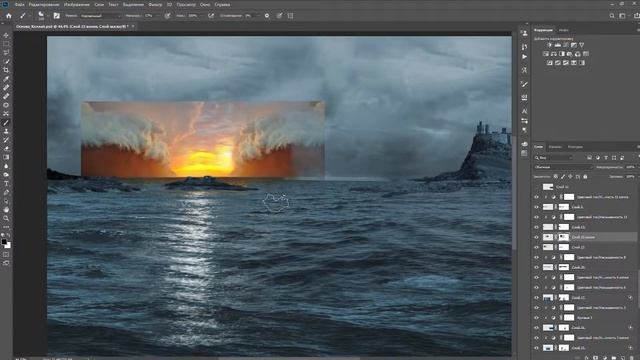Image resolution: width=640 pixels, height=360 pixels.
Task: Add a Brightness/Contrast adjustment
Action: click(549, 45)
